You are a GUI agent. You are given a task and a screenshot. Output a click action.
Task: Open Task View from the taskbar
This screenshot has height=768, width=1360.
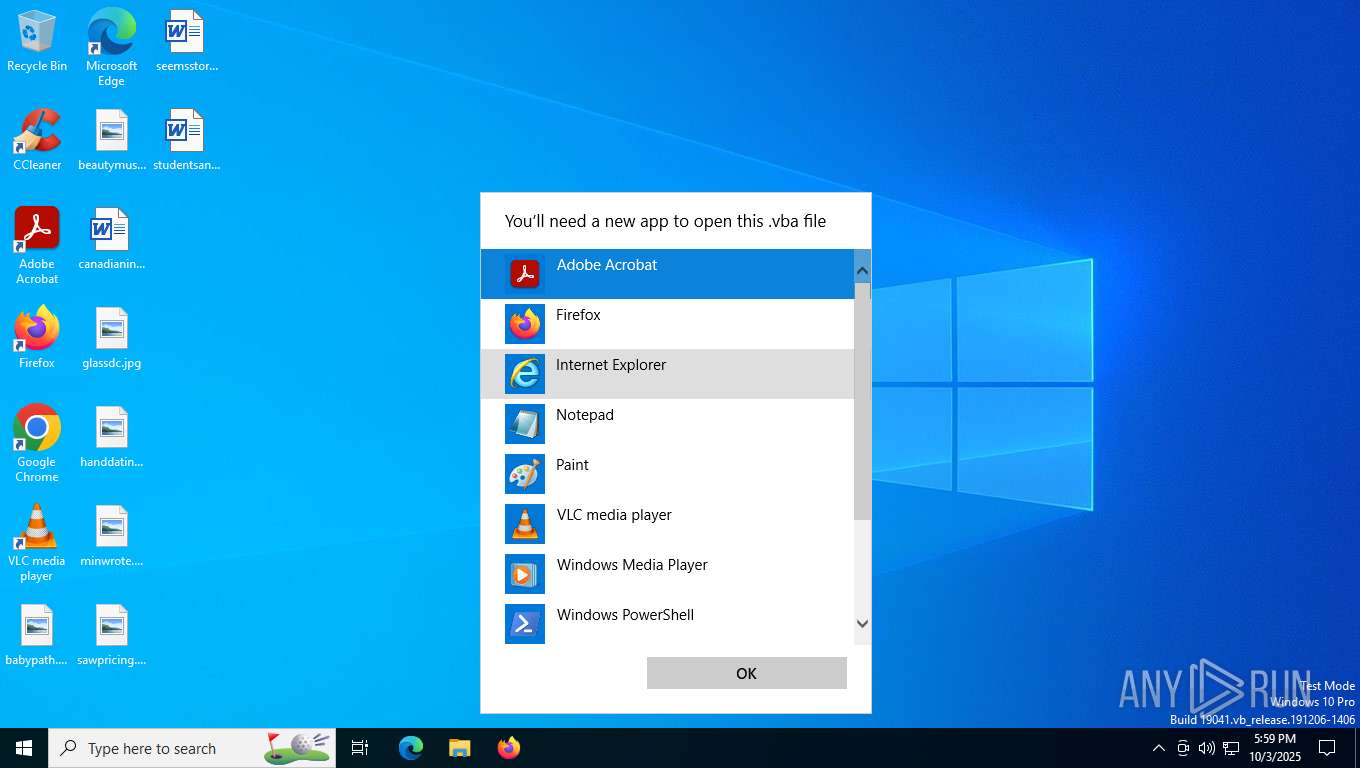[360, 748]
